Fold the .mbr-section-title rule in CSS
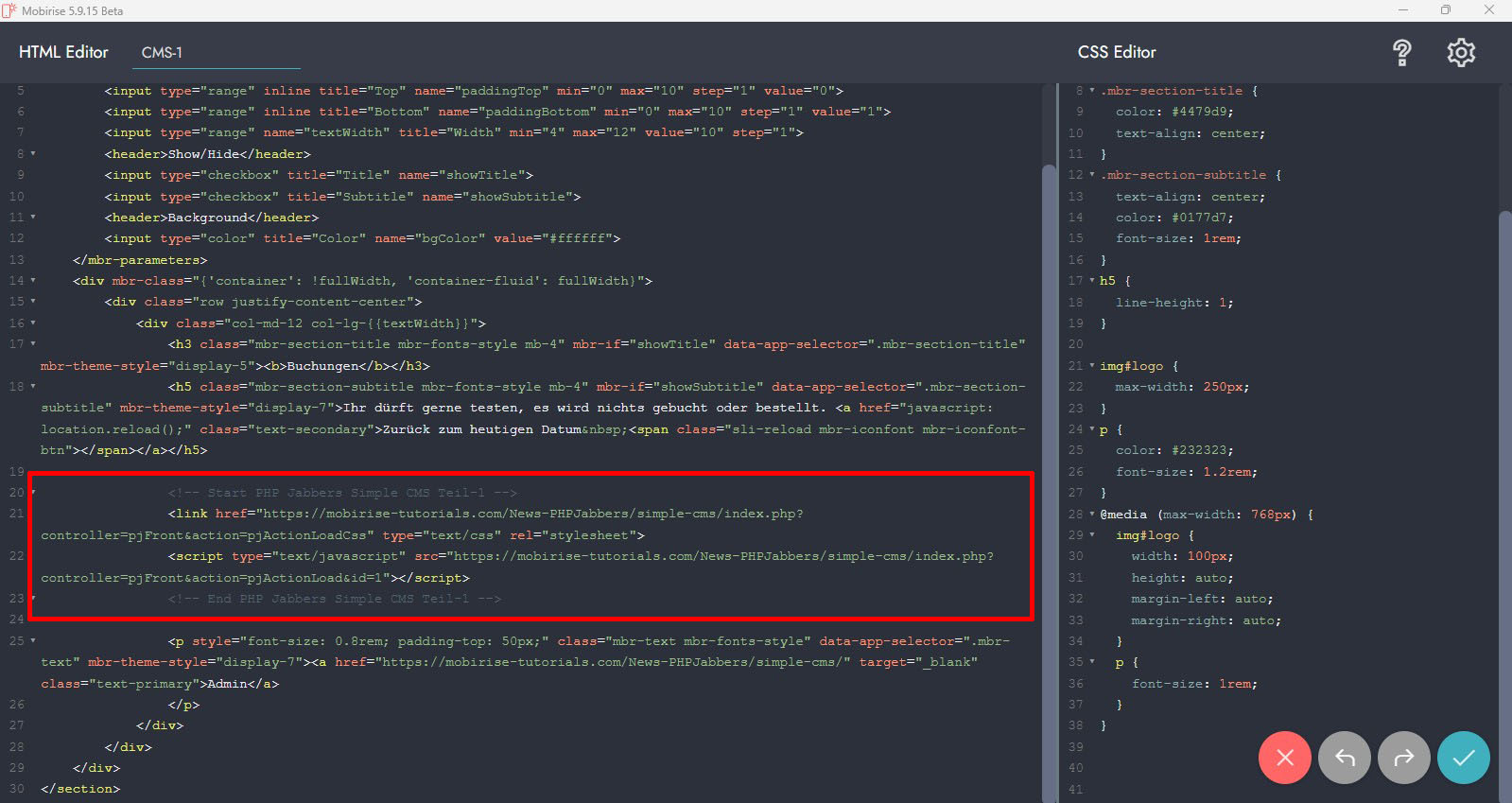The height and width of the screenshot is (803, 1512). [x=1092, y=91]
